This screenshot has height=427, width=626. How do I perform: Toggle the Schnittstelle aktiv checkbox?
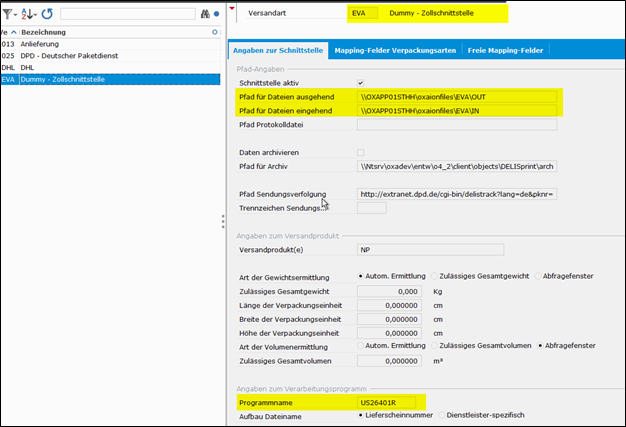(x=361, y=81)
